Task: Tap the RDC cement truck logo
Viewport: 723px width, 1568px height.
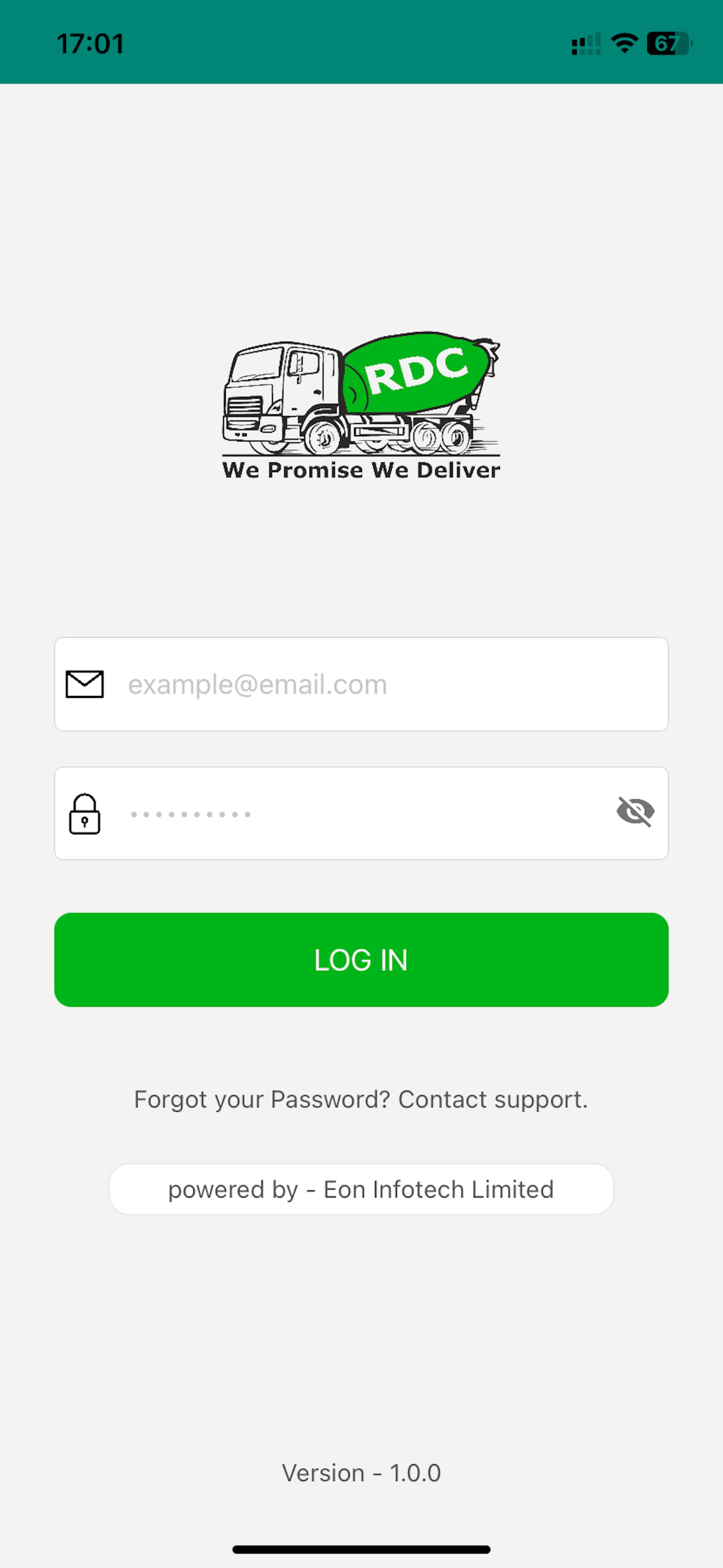Action: click(361, 405)
